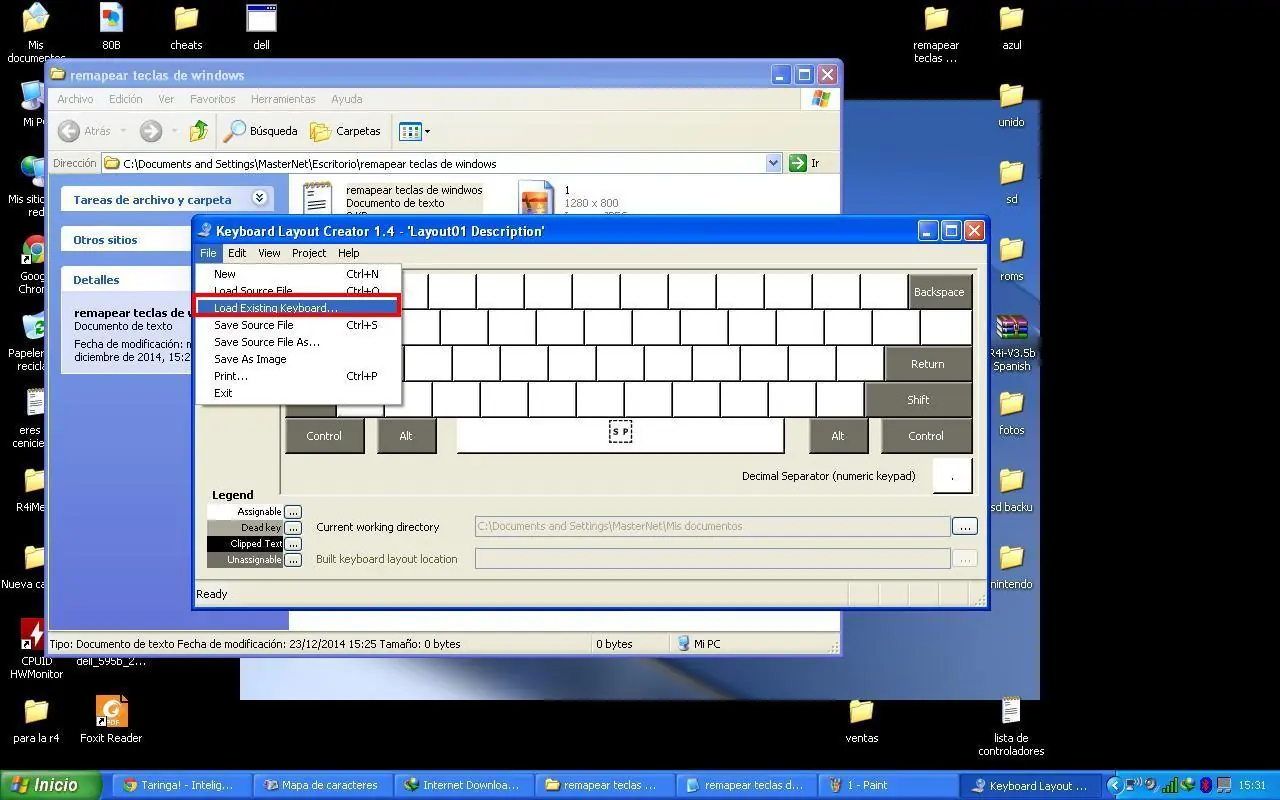
Task: Select the remapear teclas de windwos document
Action: click(x=392, y=197)
